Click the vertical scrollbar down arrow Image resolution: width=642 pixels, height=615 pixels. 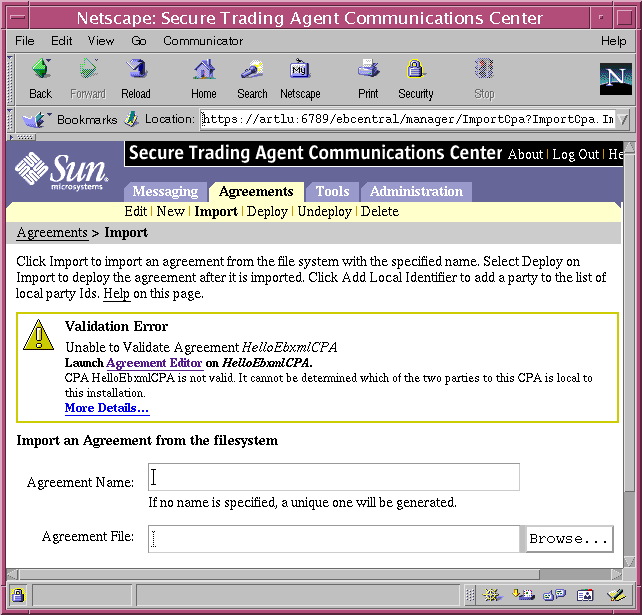coord(629,561)
